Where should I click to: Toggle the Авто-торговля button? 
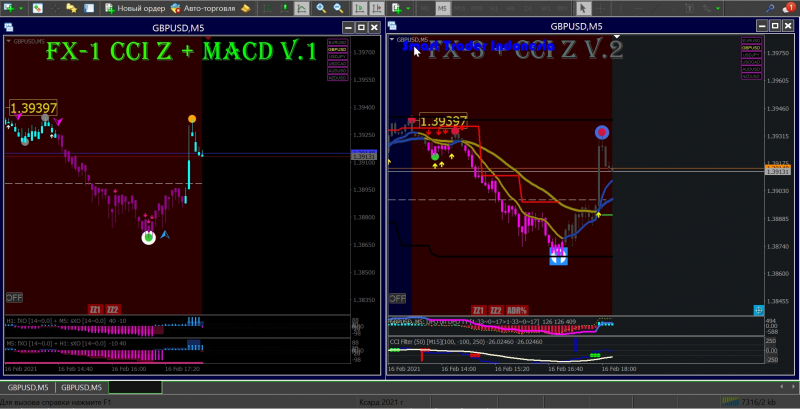tap(203, 8)
